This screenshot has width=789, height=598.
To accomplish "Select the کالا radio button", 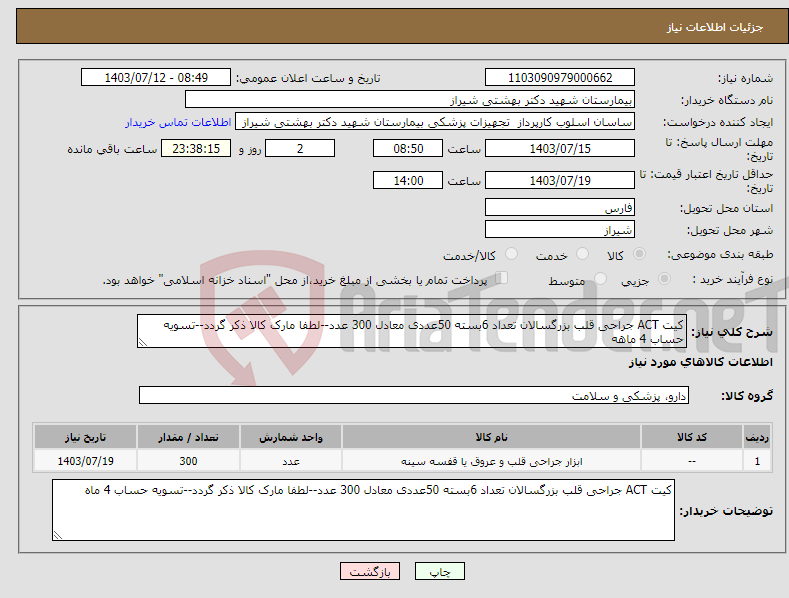I will tap(640, 254).
